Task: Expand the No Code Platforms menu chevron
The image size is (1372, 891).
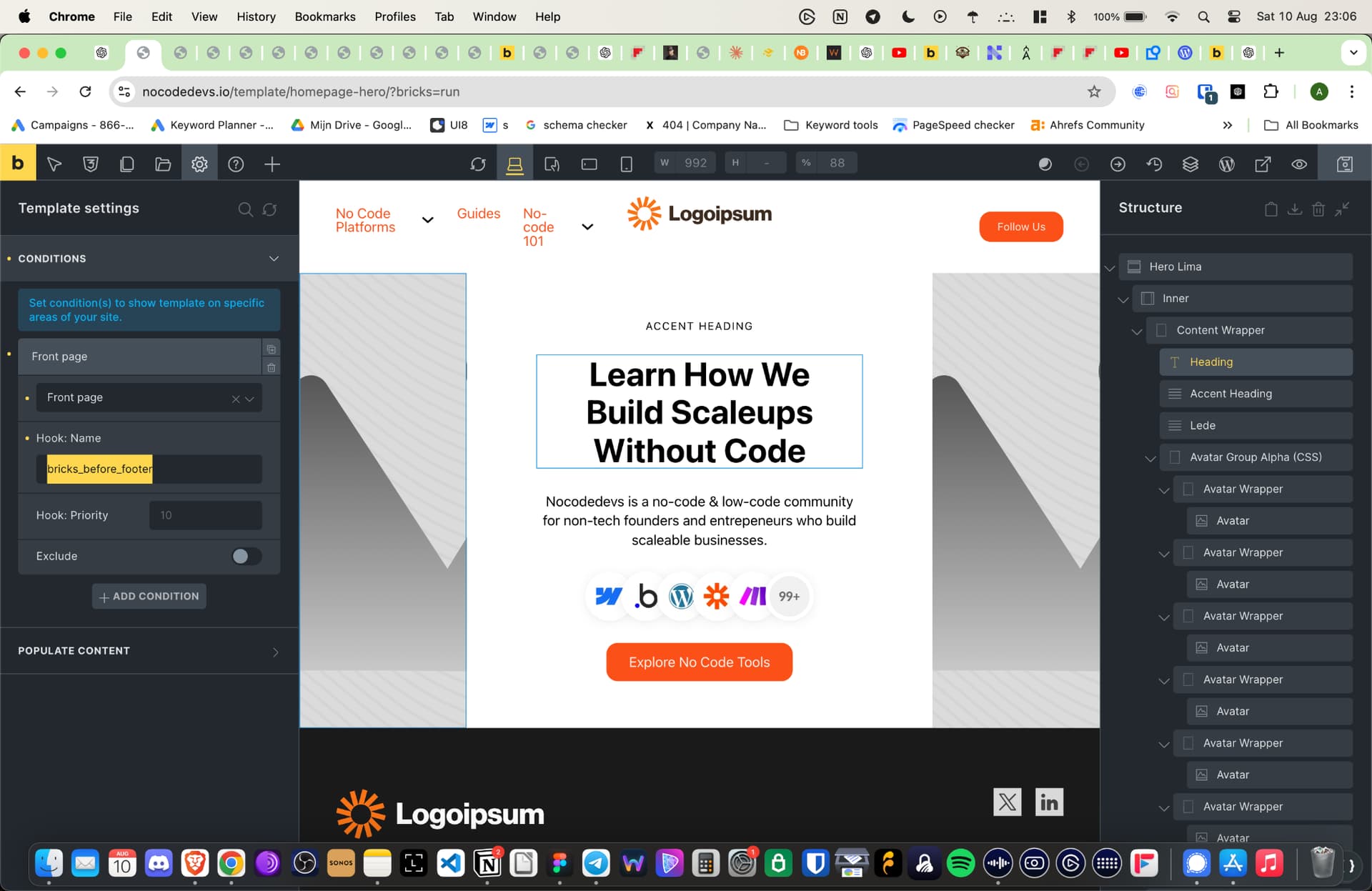Action: pos(427,220)
